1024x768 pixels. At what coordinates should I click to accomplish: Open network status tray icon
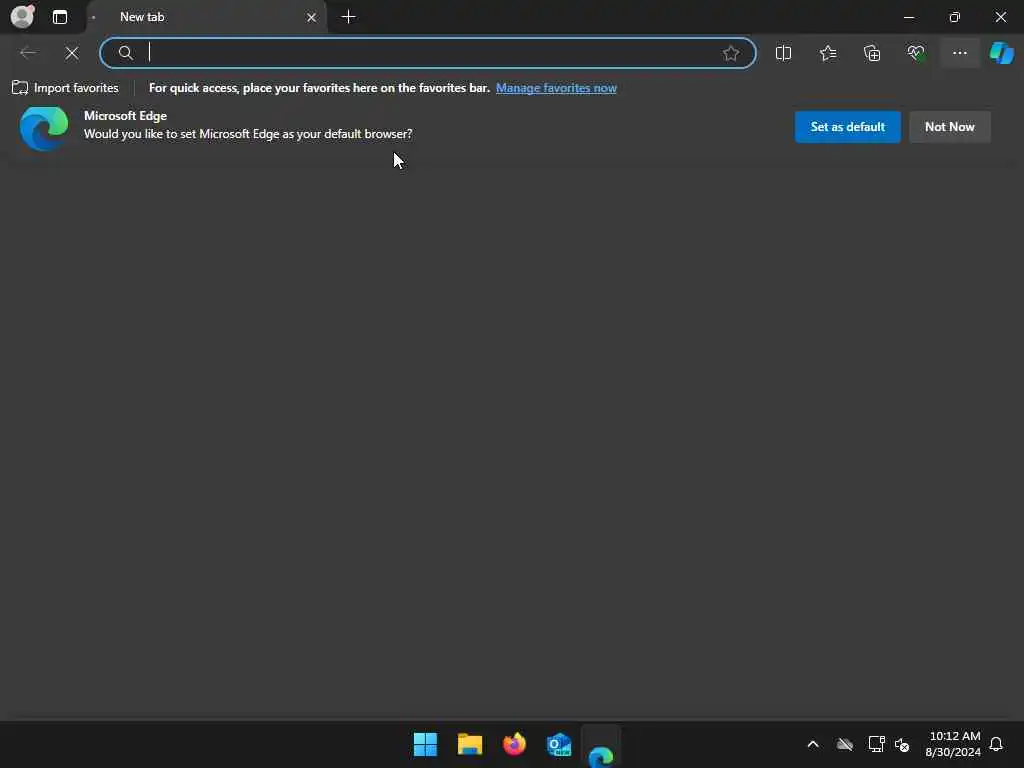(876, 744)
